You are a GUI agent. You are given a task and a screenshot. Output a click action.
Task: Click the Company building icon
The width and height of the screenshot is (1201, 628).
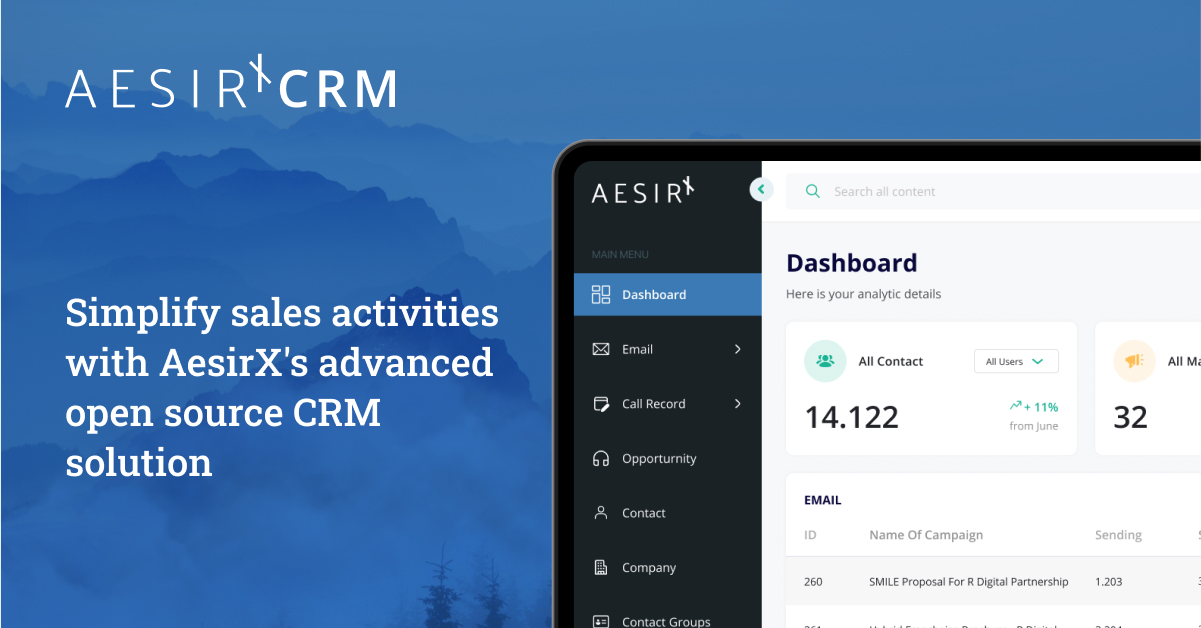point(601,567)
